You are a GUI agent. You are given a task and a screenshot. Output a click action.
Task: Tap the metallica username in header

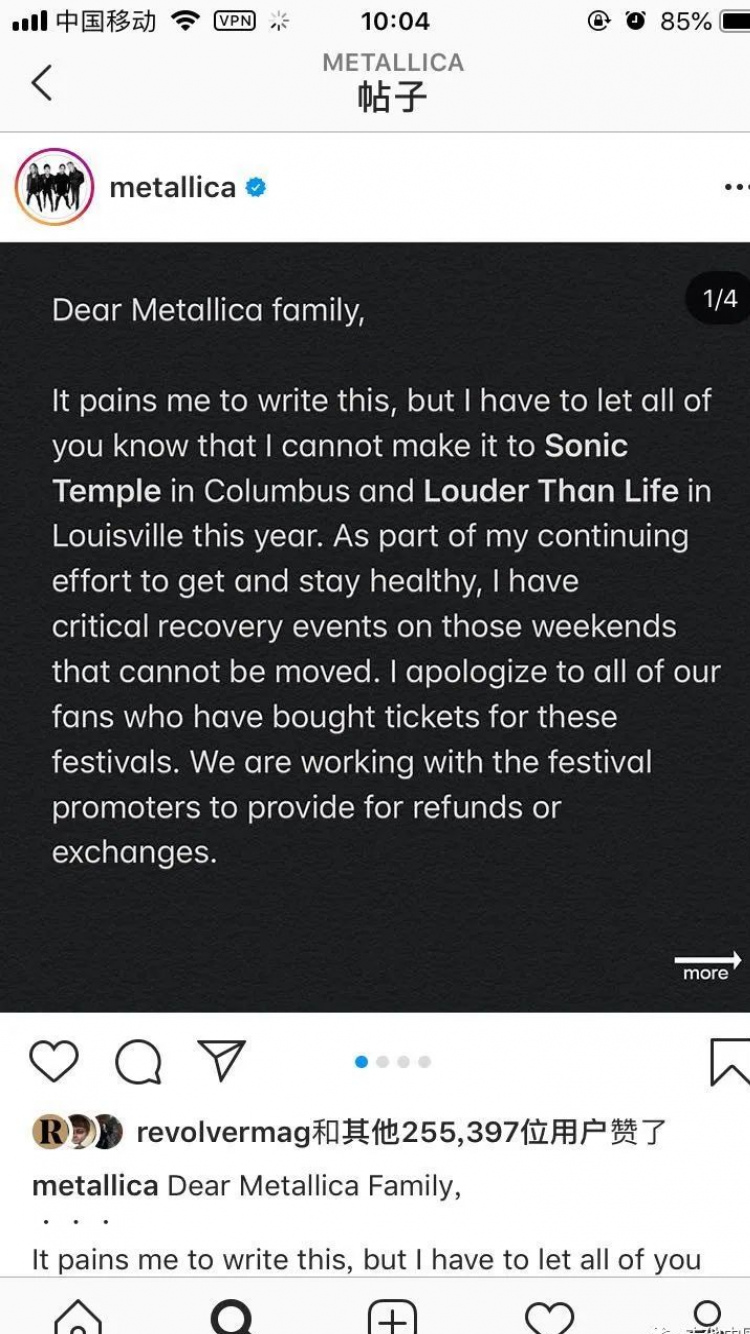point(172,187)
